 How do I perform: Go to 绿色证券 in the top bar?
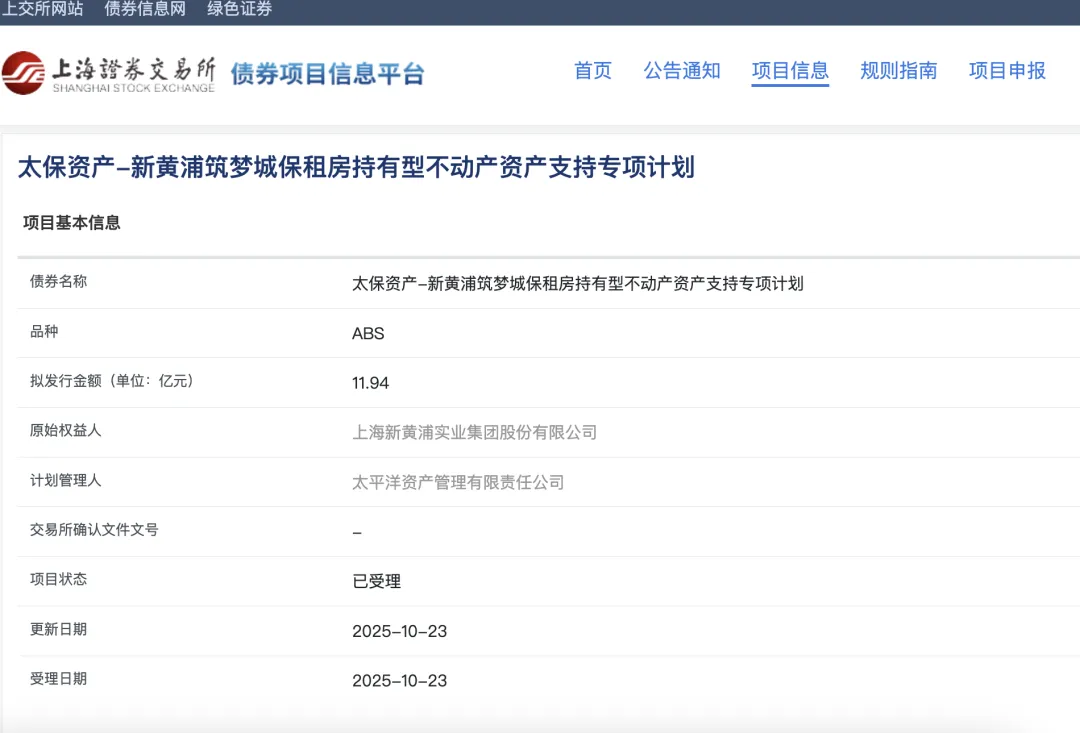pyautogui.click(x=239, y=9)
